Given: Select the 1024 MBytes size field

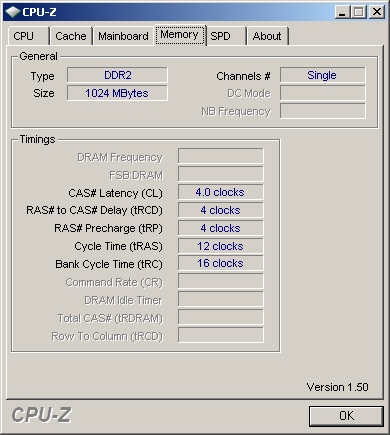Looking at the screenshot, I should point(117,93).
